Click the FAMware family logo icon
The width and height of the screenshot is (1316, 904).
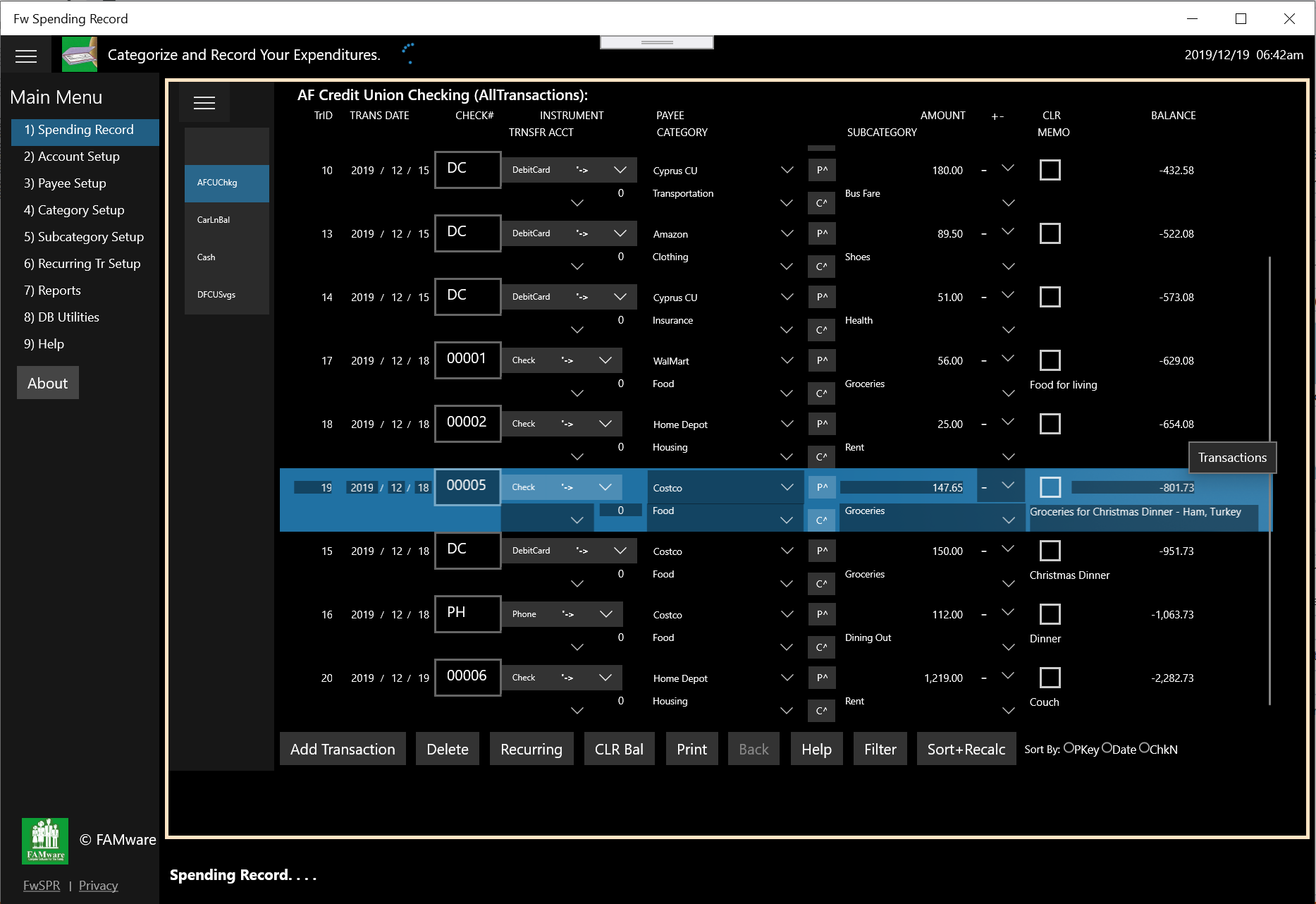(x=45, y=841)
